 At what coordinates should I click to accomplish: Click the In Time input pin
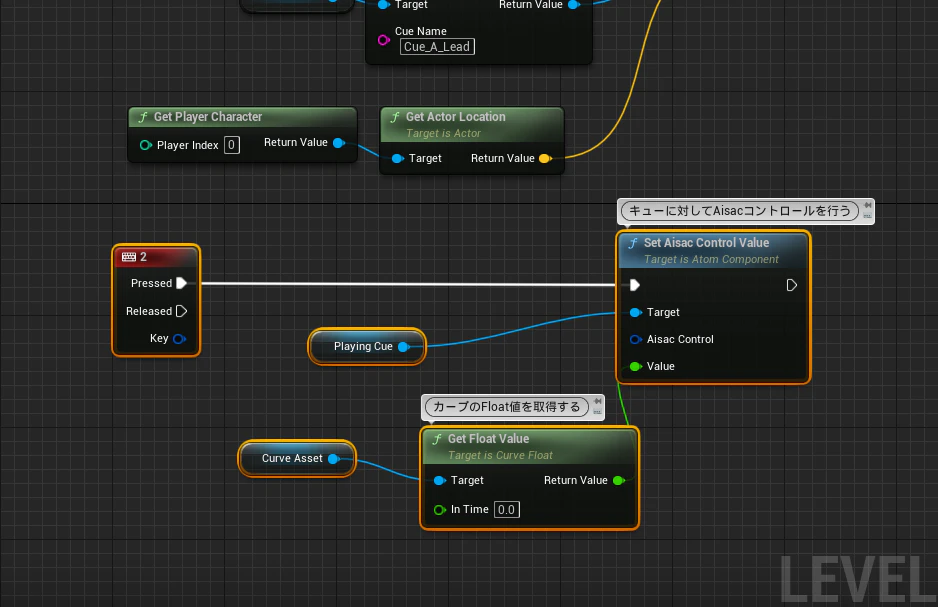click(x=440, y=510)
